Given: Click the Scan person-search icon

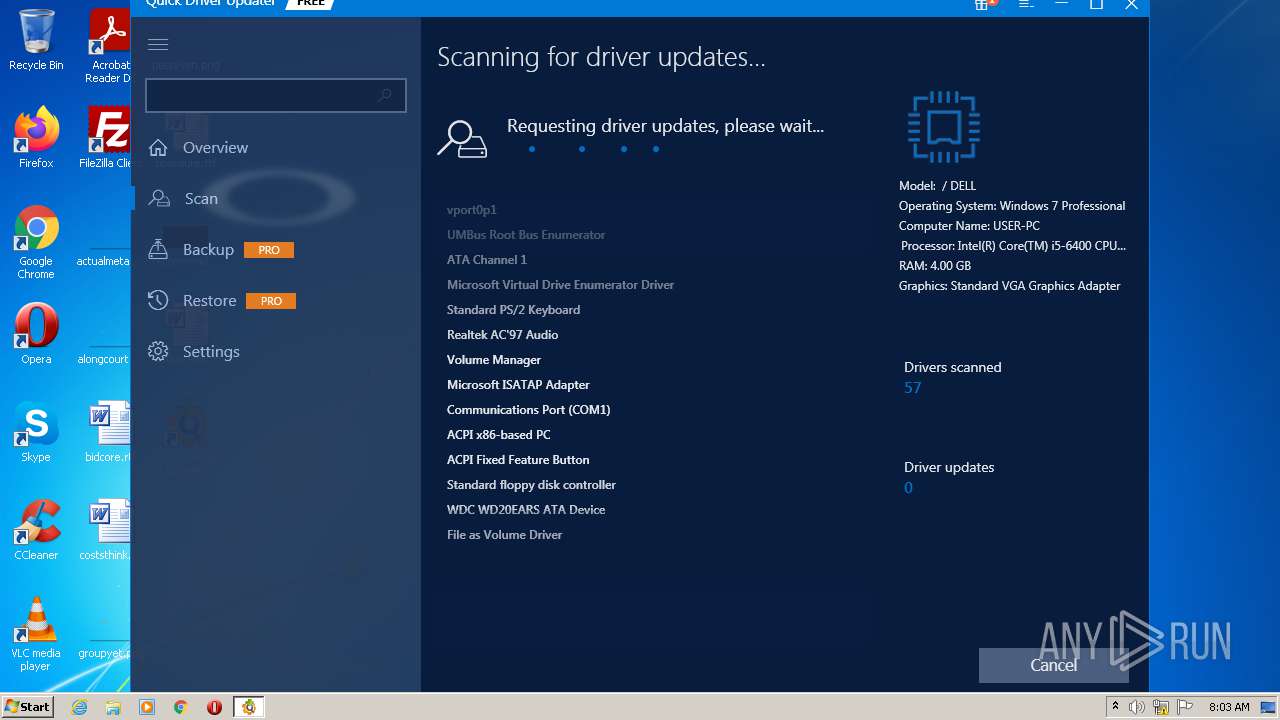Looking at the screenshot, I should click(158, 198).
